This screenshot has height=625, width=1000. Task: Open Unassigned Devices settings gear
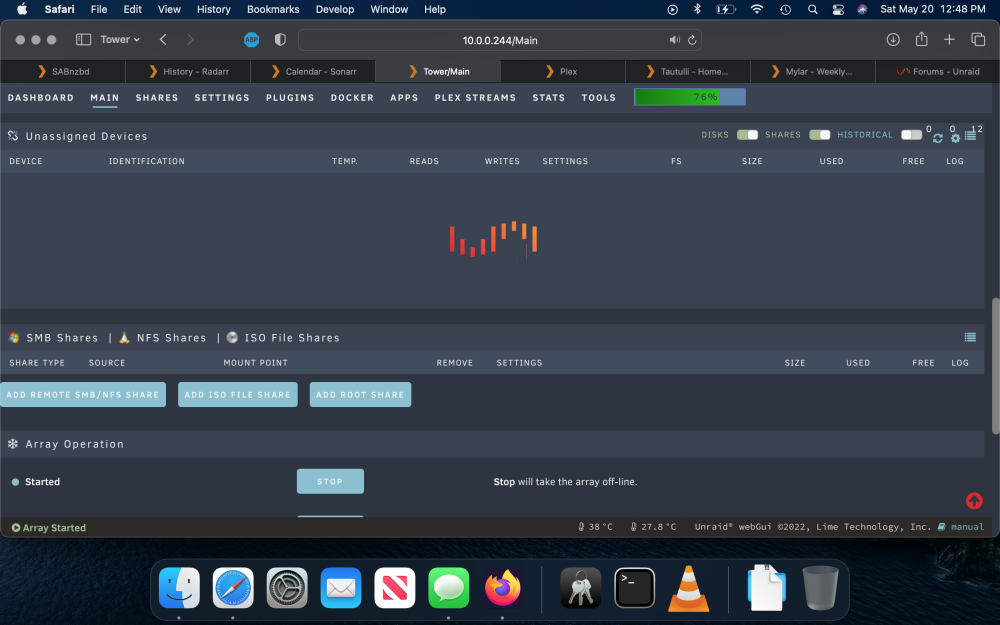pos(955,138)
